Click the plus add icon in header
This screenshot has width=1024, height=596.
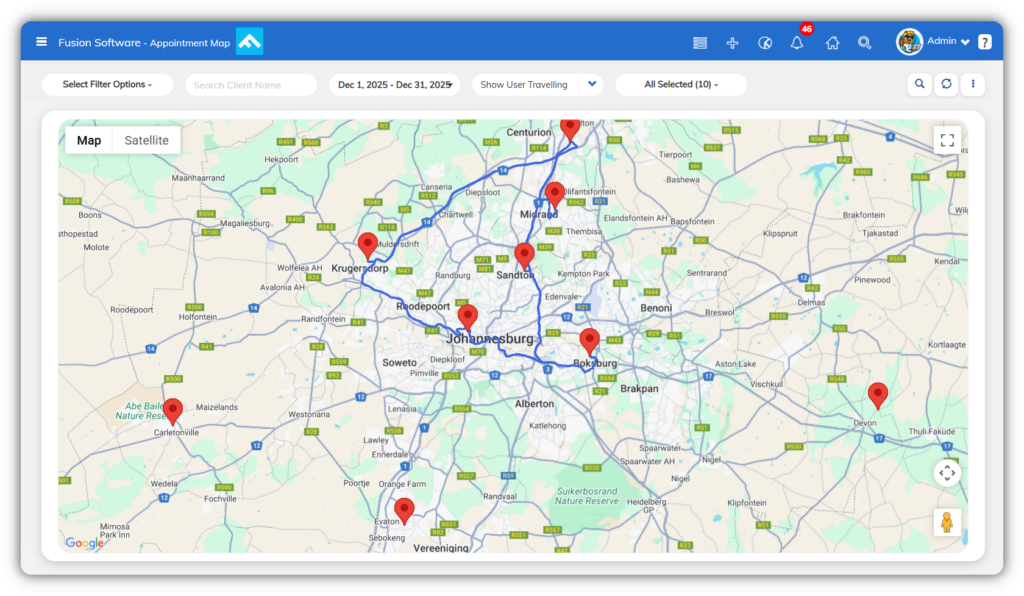click(733, 43)
